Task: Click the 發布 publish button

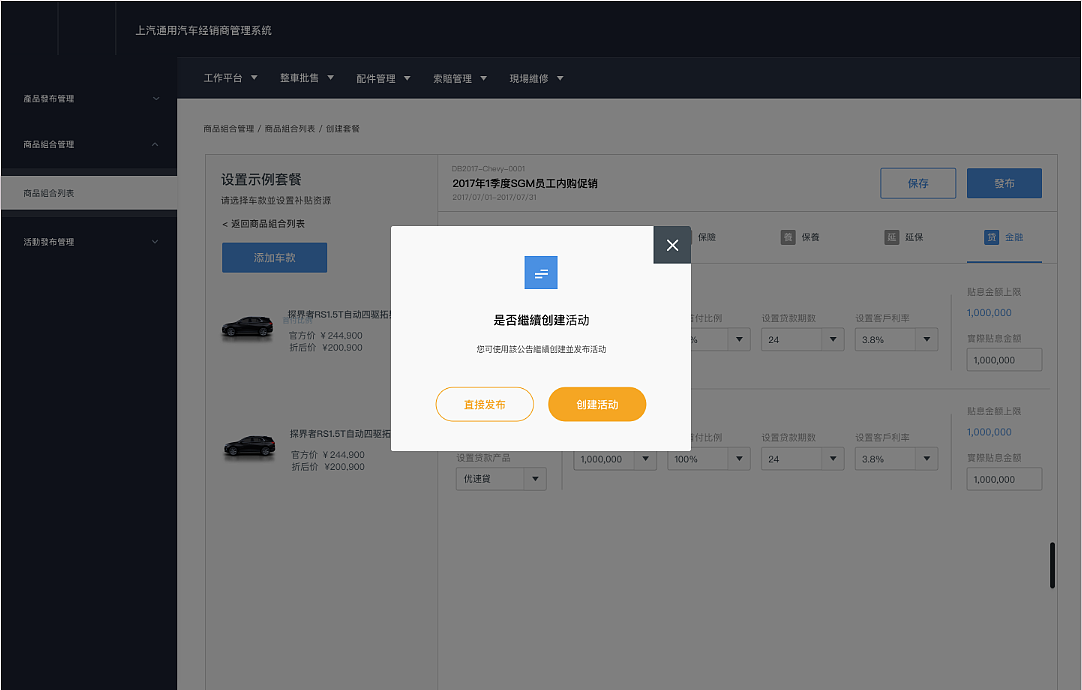Action: 1003,183
